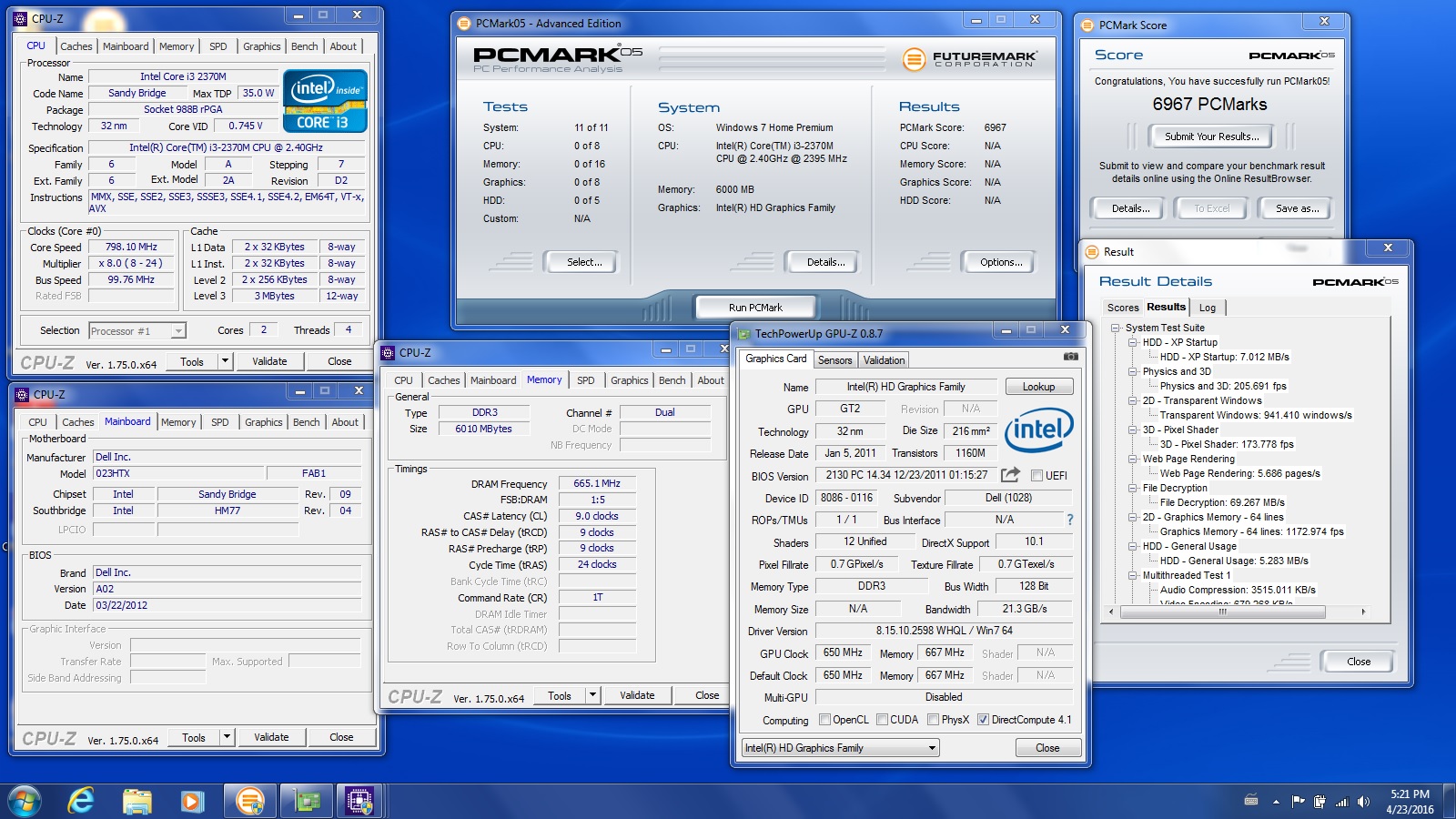The image size is (1456, 819).
Task: Click the DRAM Frequency value 665.1 MHz
Action: [x=597, y=483]
